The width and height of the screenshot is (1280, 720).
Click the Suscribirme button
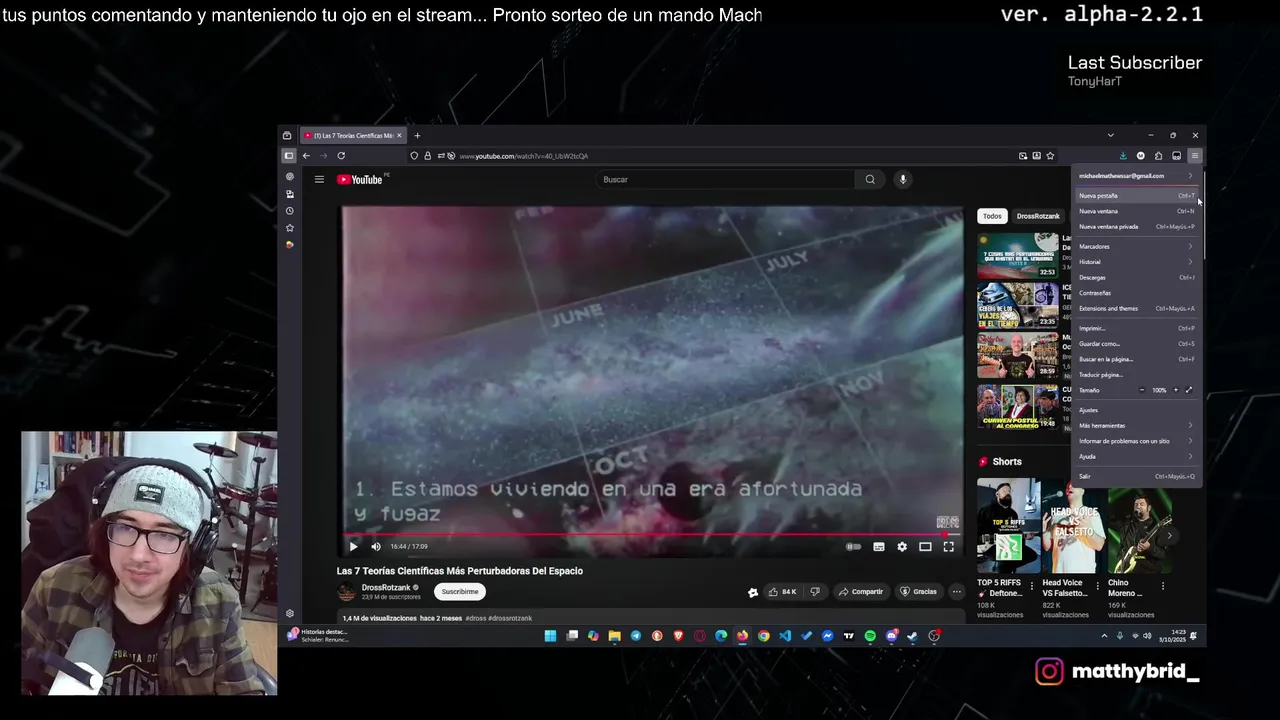click(x=460, y=592)
